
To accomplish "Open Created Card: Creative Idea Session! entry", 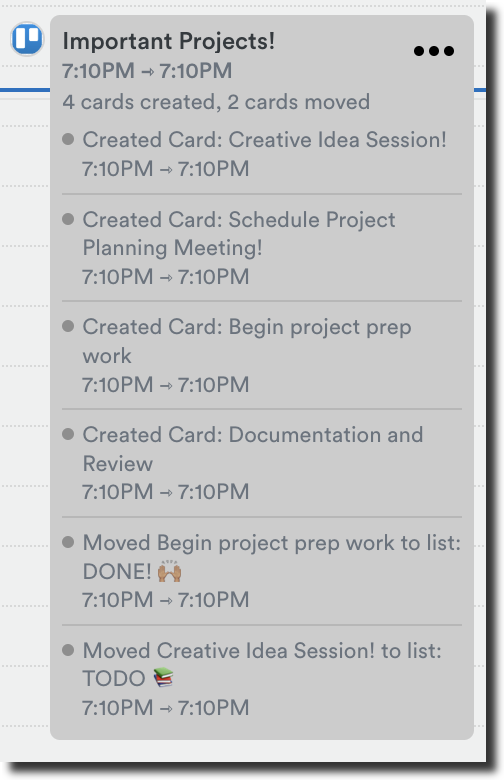I will point(262,154).
